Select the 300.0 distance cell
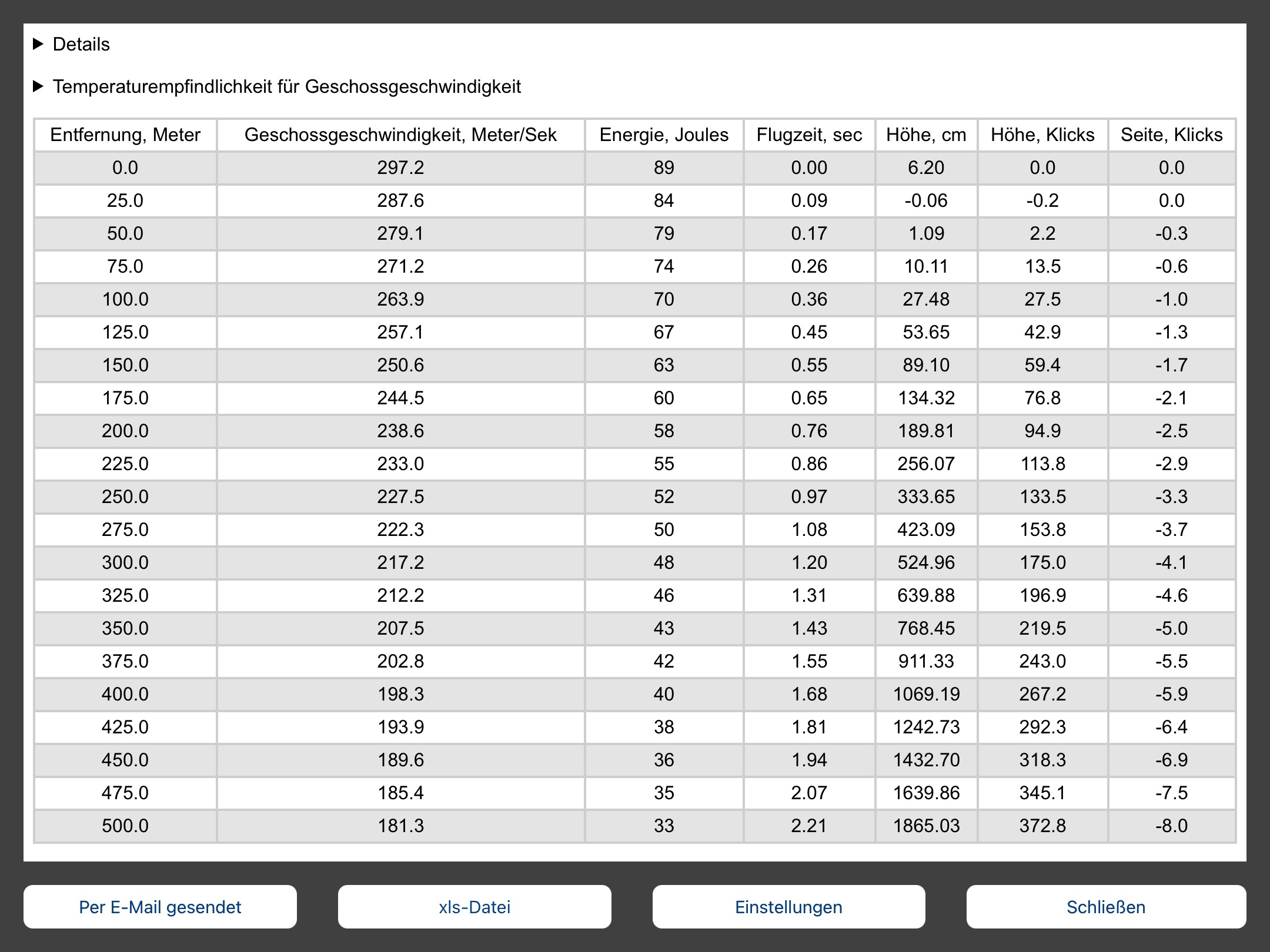Viewport: 1270px width, 952px height. pos(125,562)
